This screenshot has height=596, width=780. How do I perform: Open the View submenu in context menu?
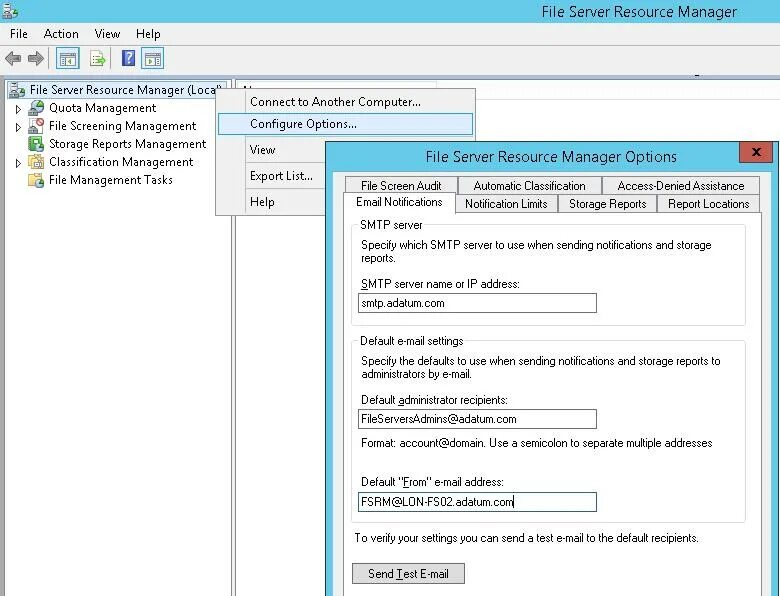272,150
